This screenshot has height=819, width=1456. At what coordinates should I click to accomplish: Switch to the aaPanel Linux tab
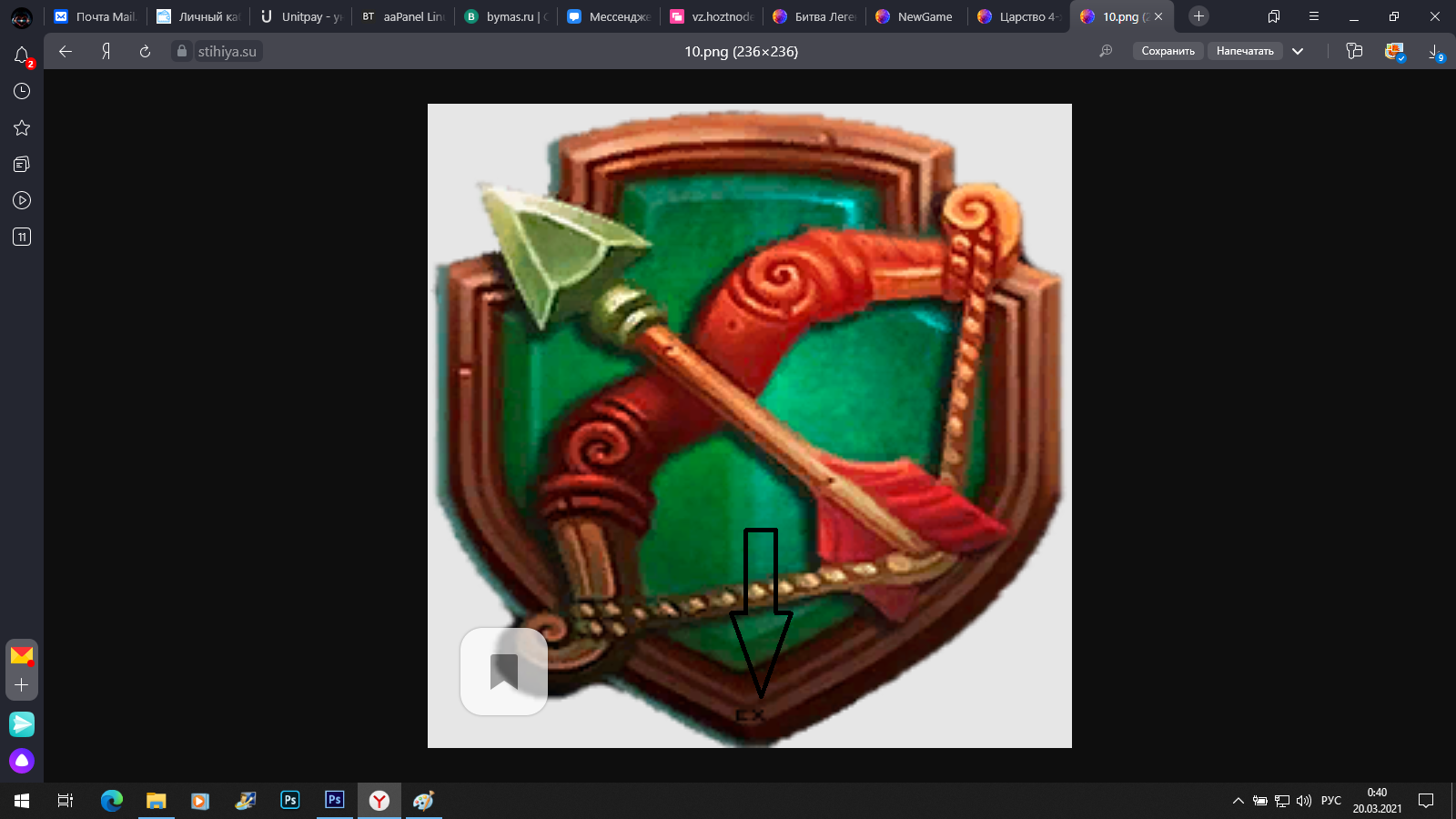click(x=404, y=16)
